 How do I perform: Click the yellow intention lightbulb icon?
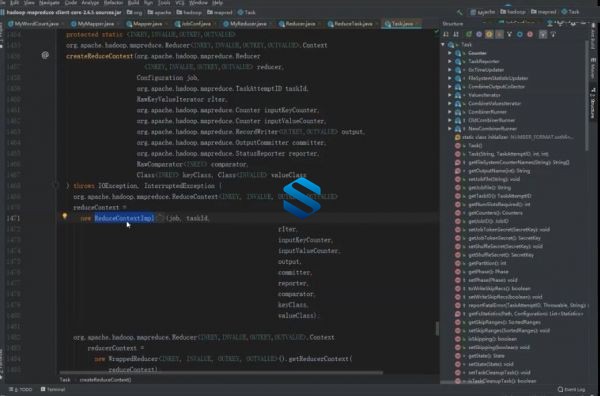[65, 217]
